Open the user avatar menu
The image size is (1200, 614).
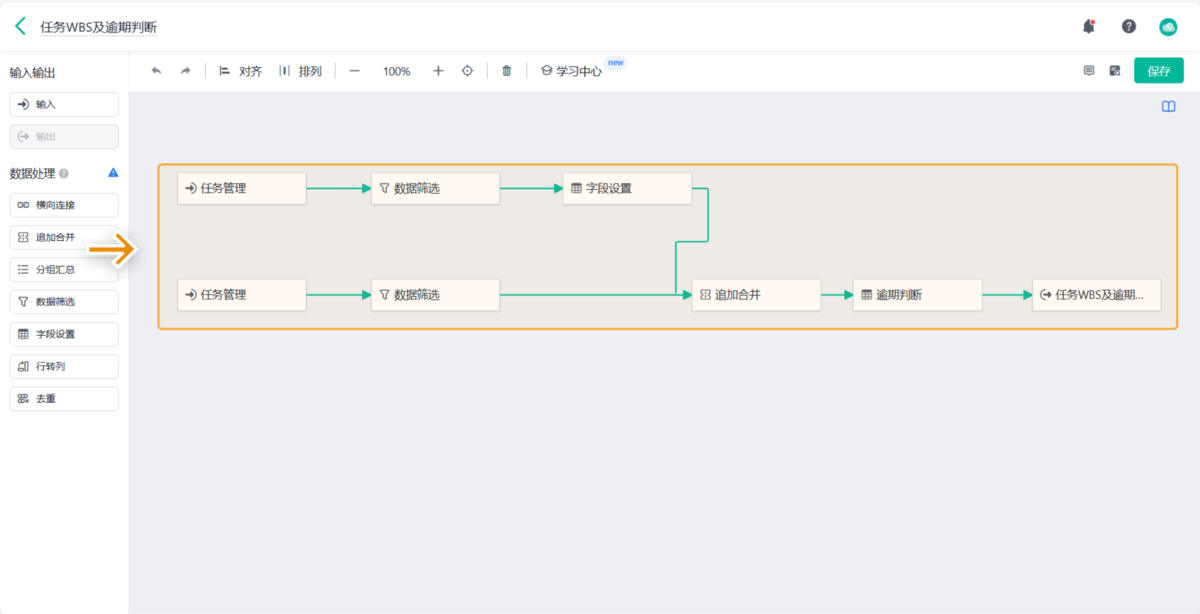pos(1168,27)
